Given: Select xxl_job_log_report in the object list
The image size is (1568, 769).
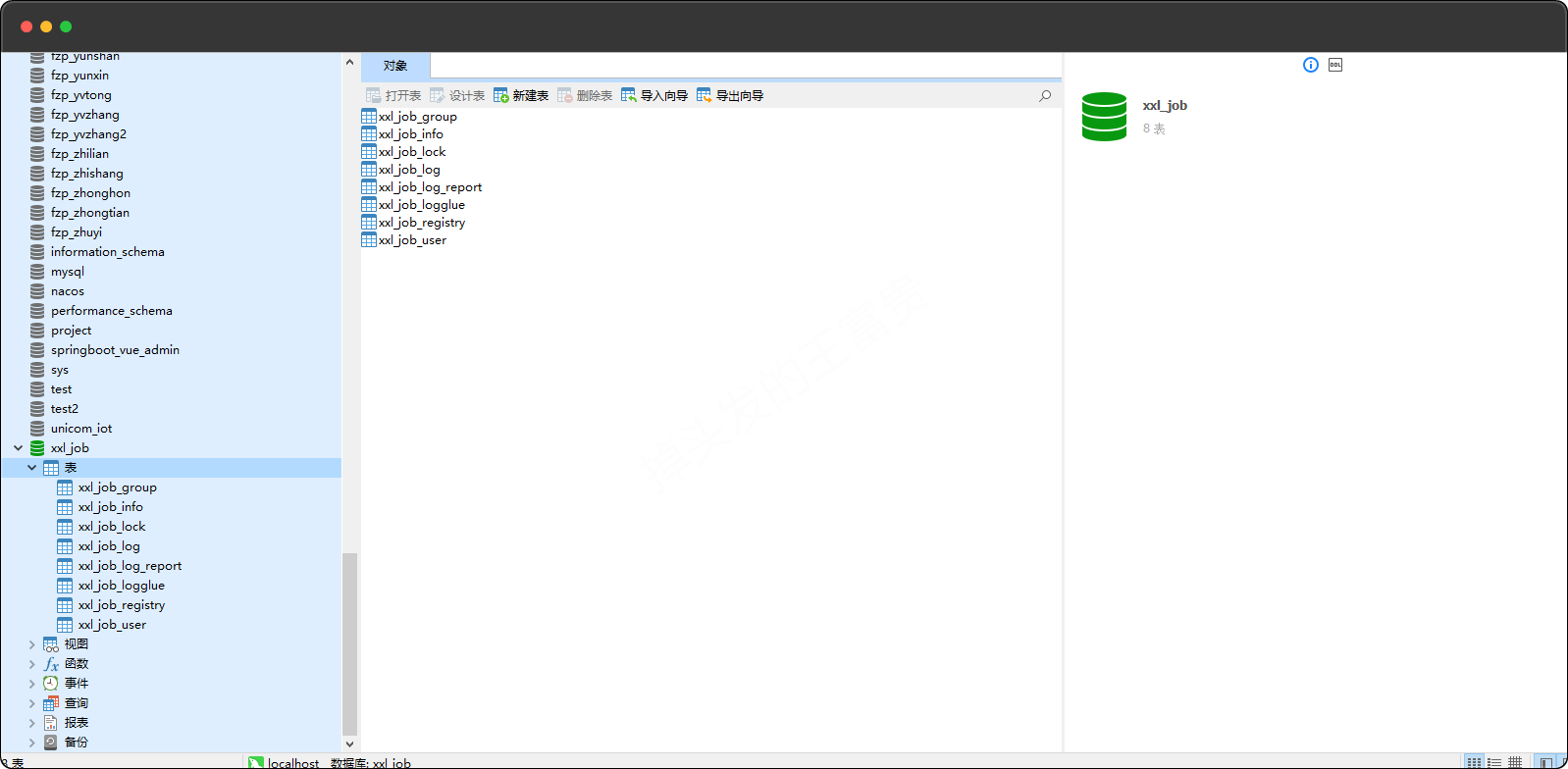Looking at the screenshot, I should pos(422,187).
